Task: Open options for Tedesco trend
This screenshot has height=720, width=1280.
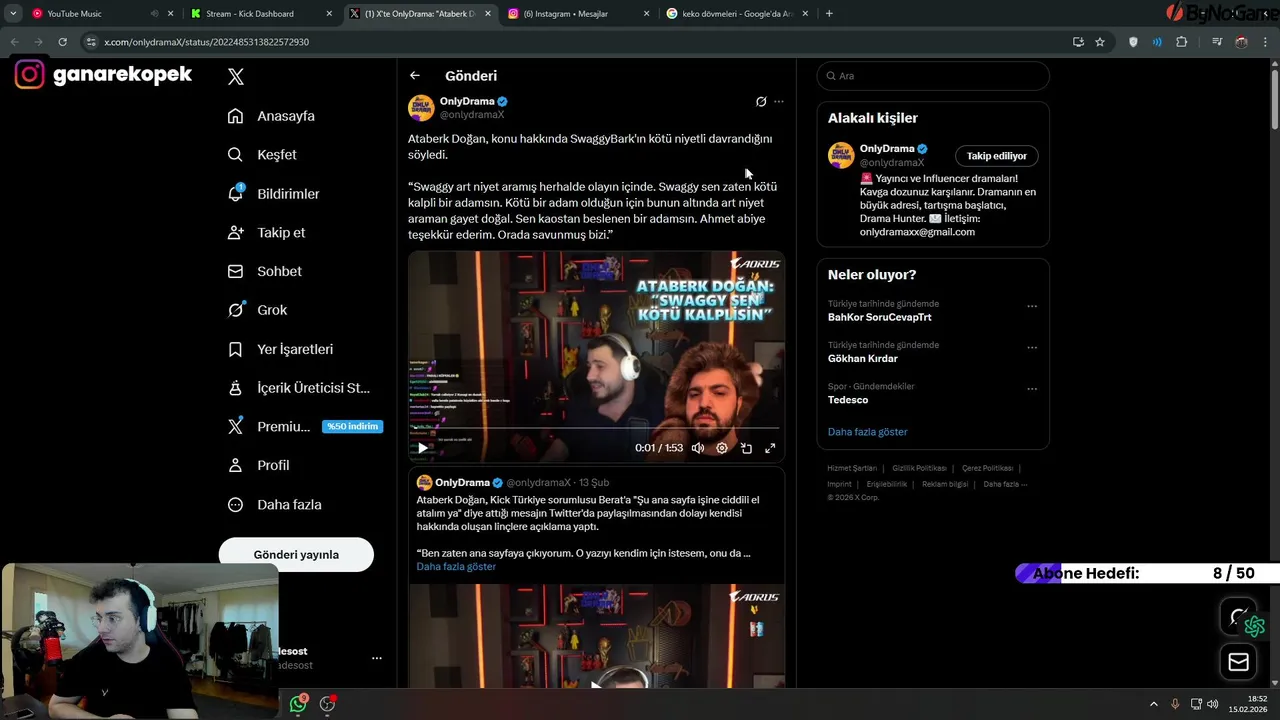Action: (x=1032, y=389)
